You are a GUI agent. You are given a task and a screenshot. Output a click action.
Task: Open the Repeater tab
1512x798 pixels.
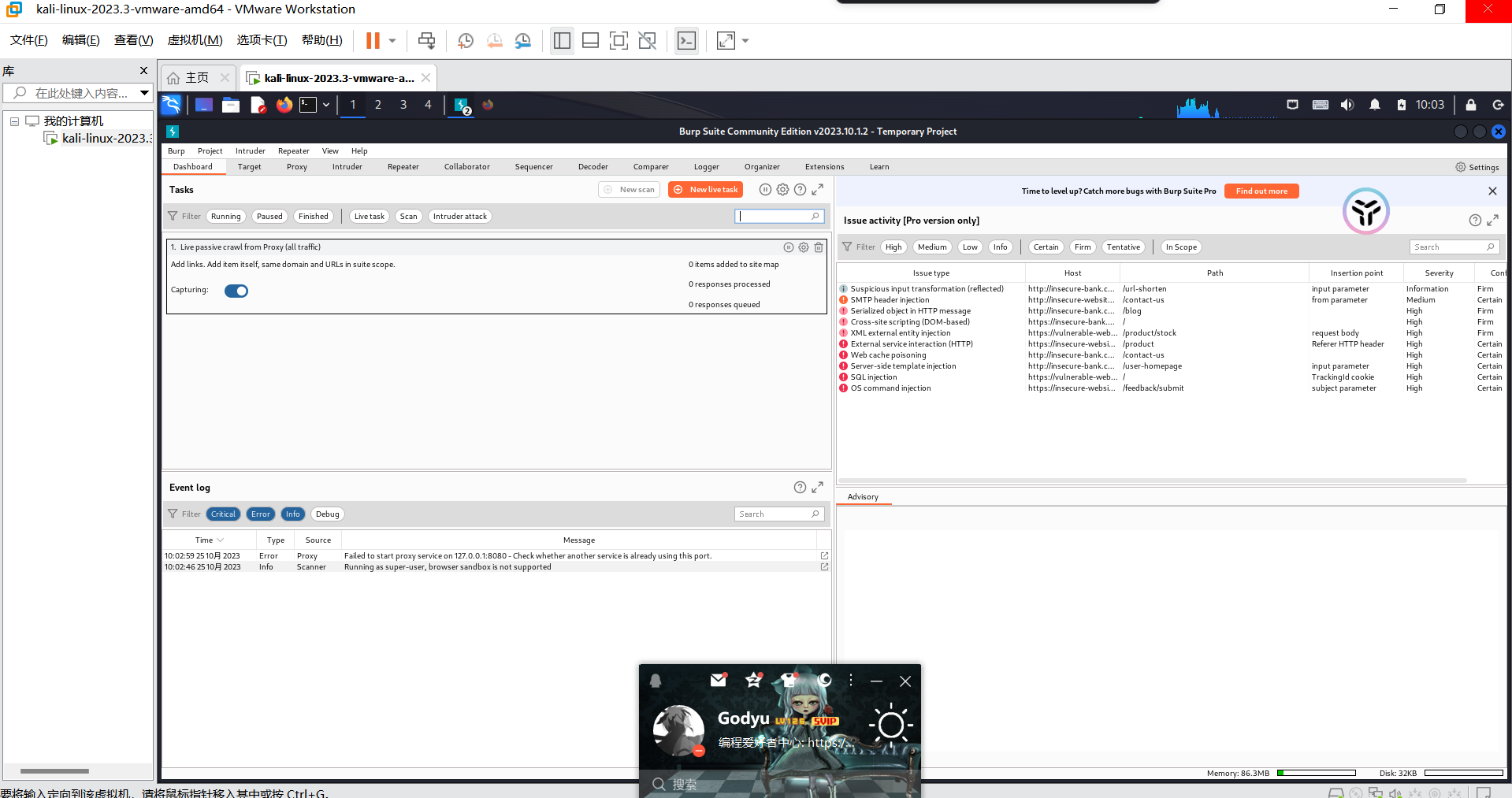click(x=403, y=167)
